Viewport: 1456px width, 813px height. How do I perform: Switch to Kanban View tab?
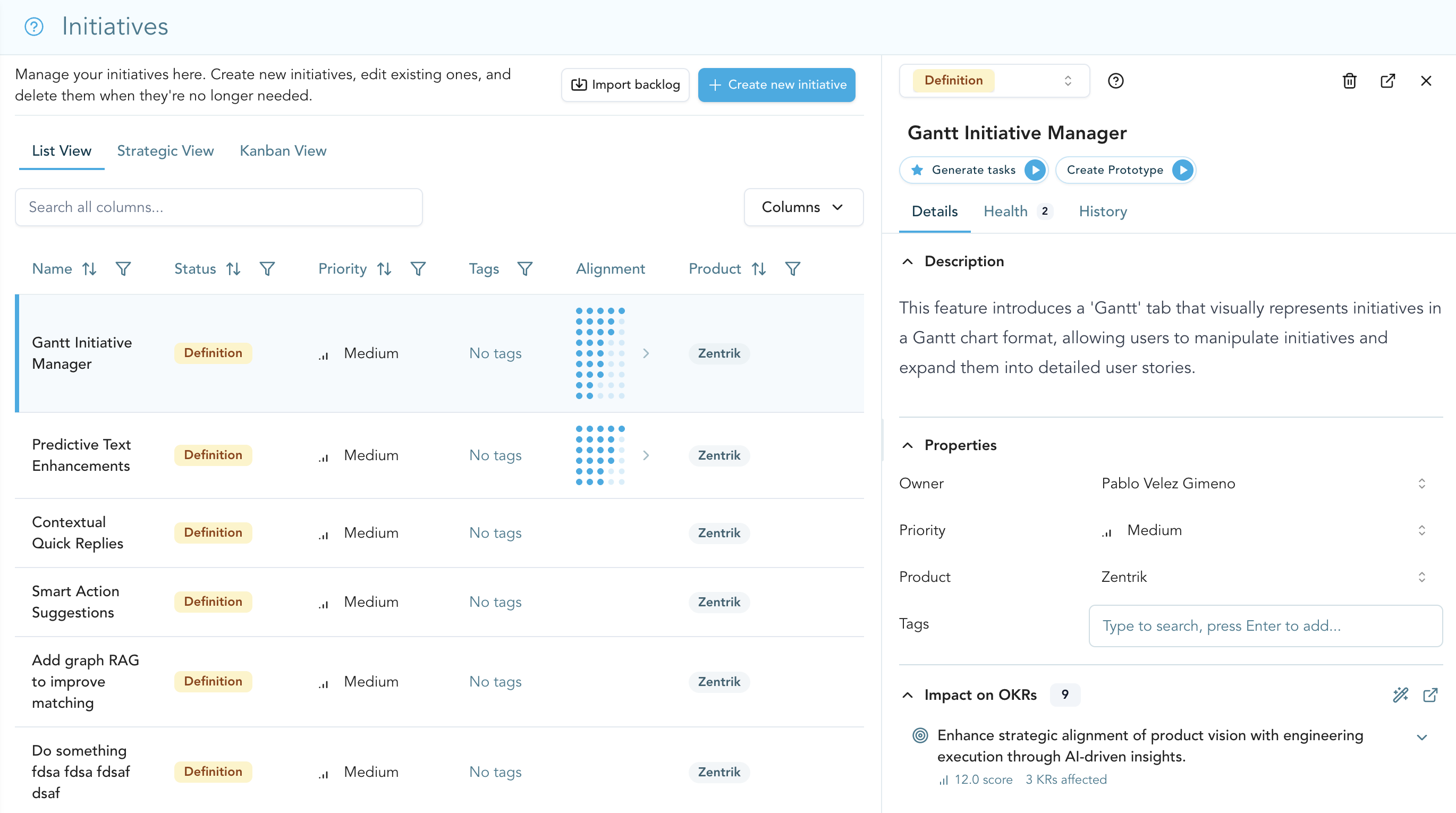[x=283, y=150]
